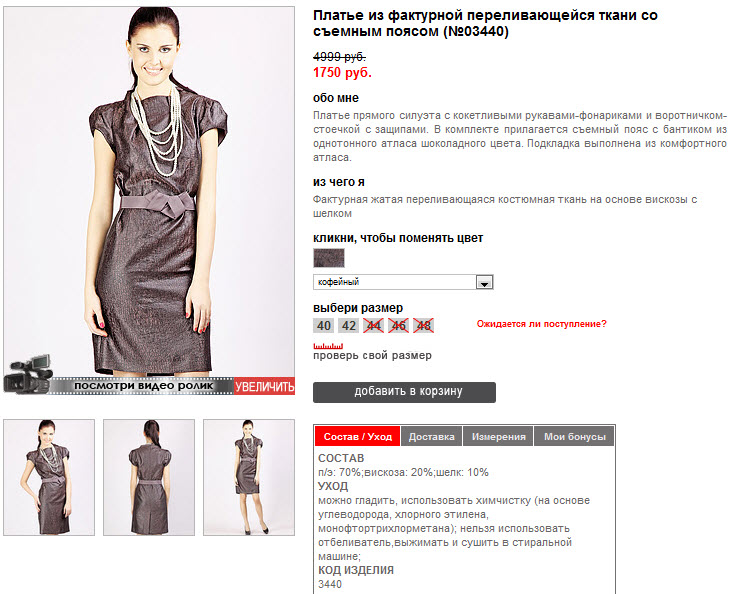Click the УВЕЛИЧИТЬ enlarge button
This screenshot has height=594, width=739.
click(264, 387)
